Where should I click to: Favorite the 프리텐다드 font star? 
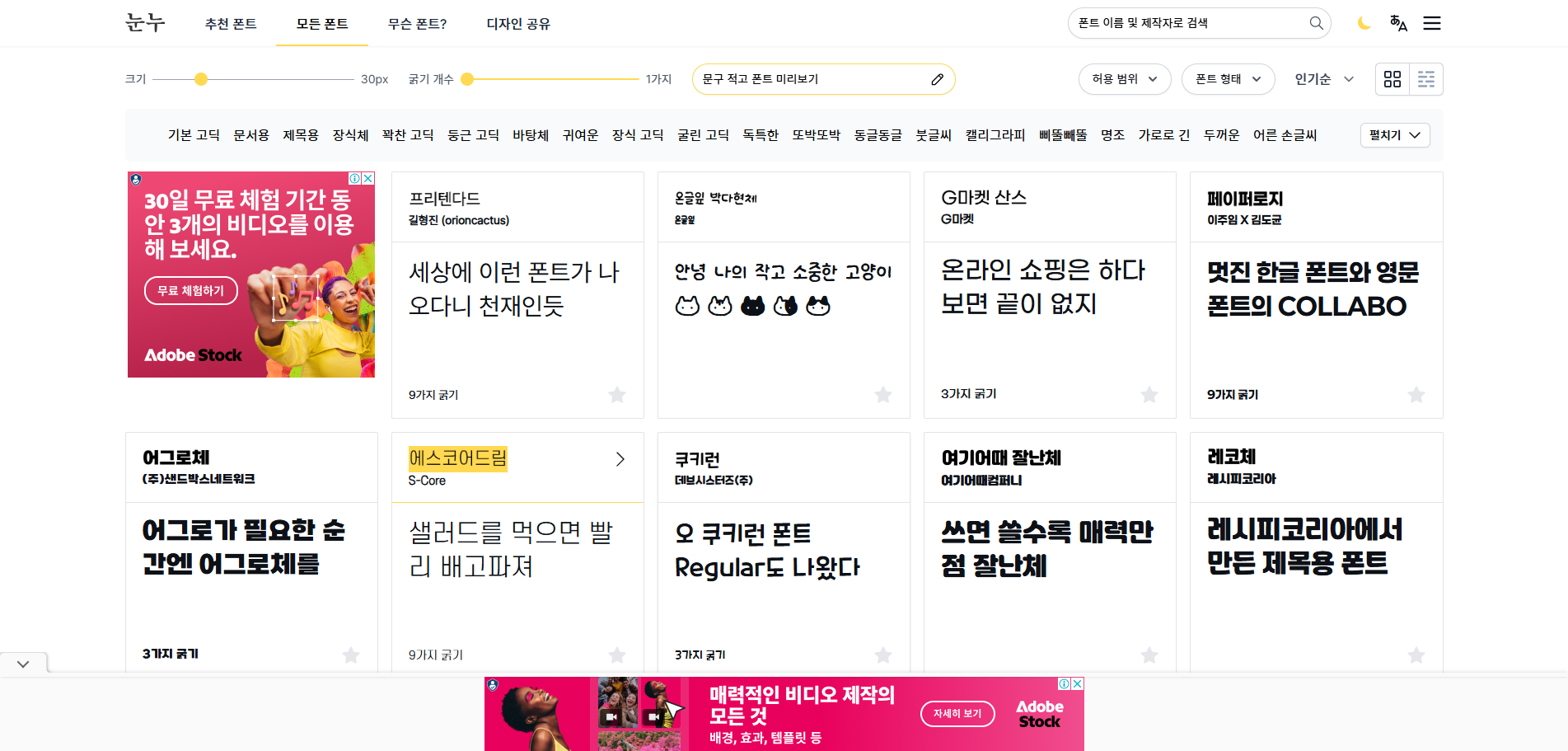click(x=616, y=395)
